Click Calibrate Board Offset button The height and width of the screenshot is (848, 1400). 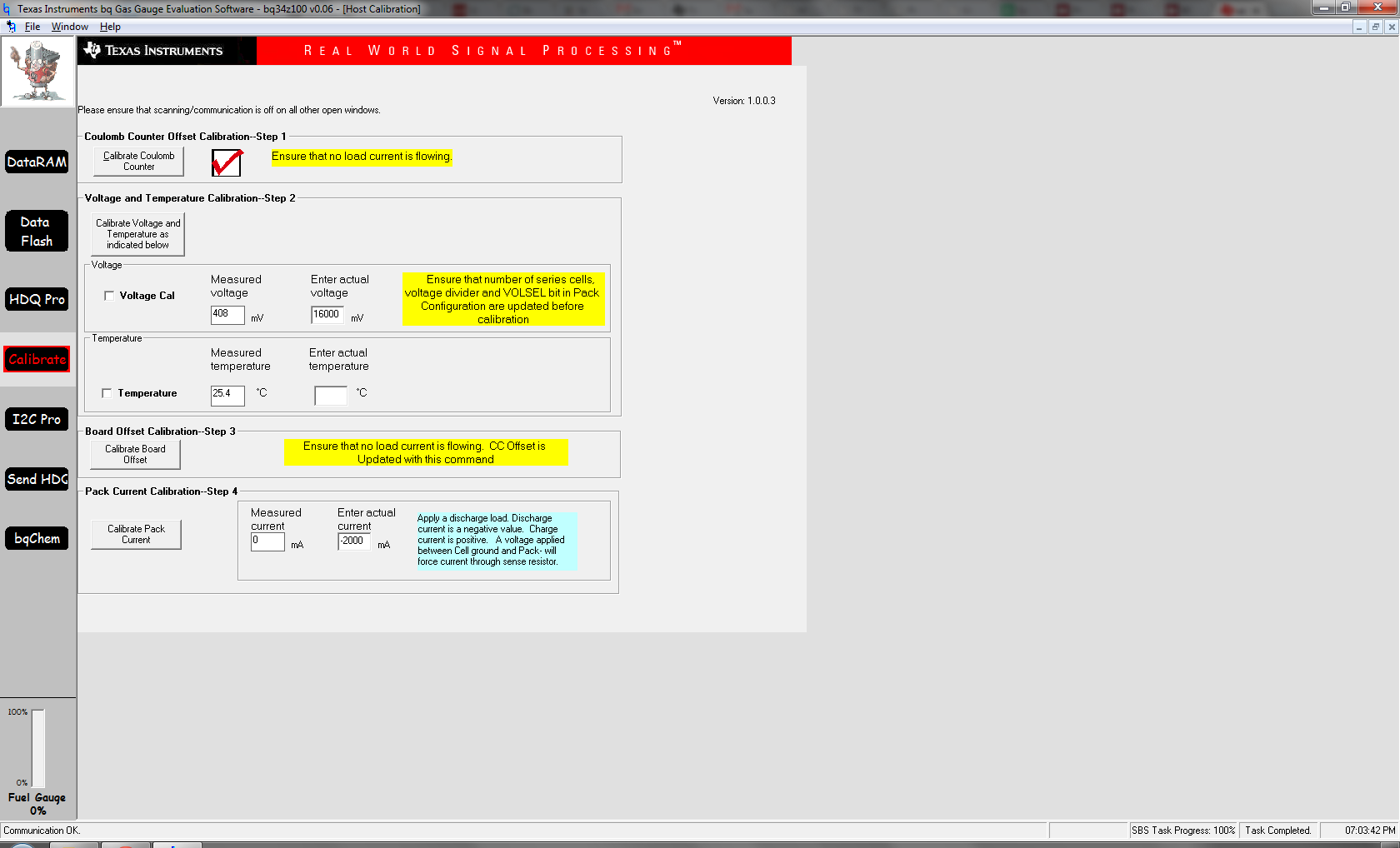tap(135, 454)
